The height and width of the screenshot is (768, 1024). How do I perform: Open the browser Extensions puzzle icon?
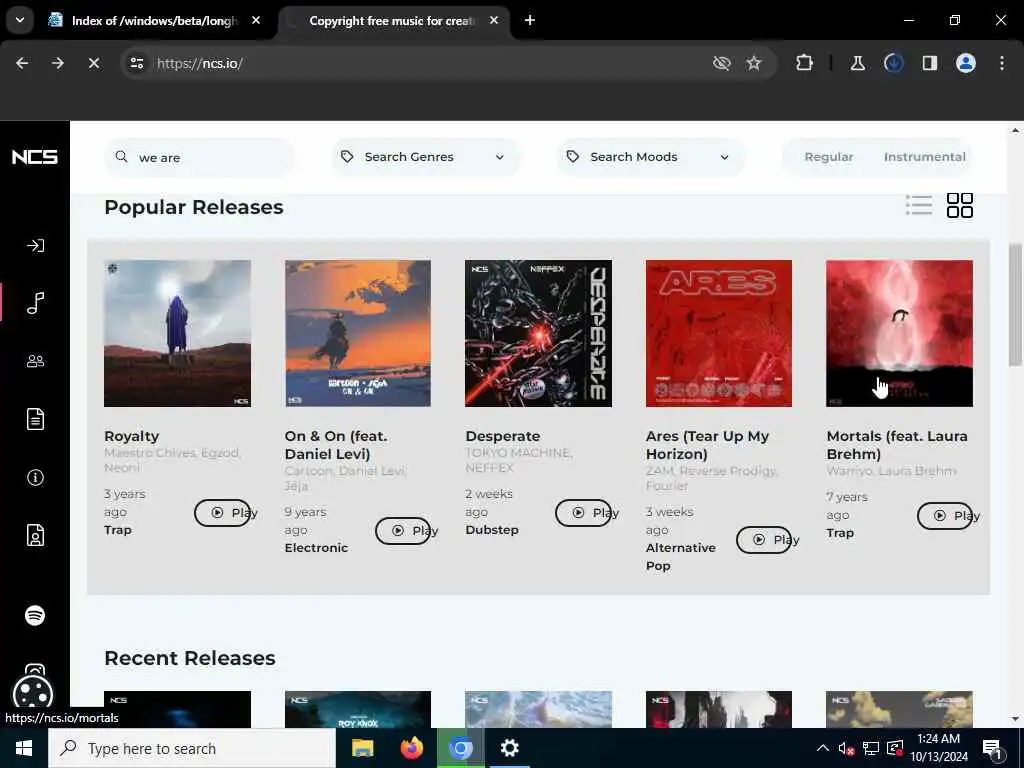tap(805, 63)
